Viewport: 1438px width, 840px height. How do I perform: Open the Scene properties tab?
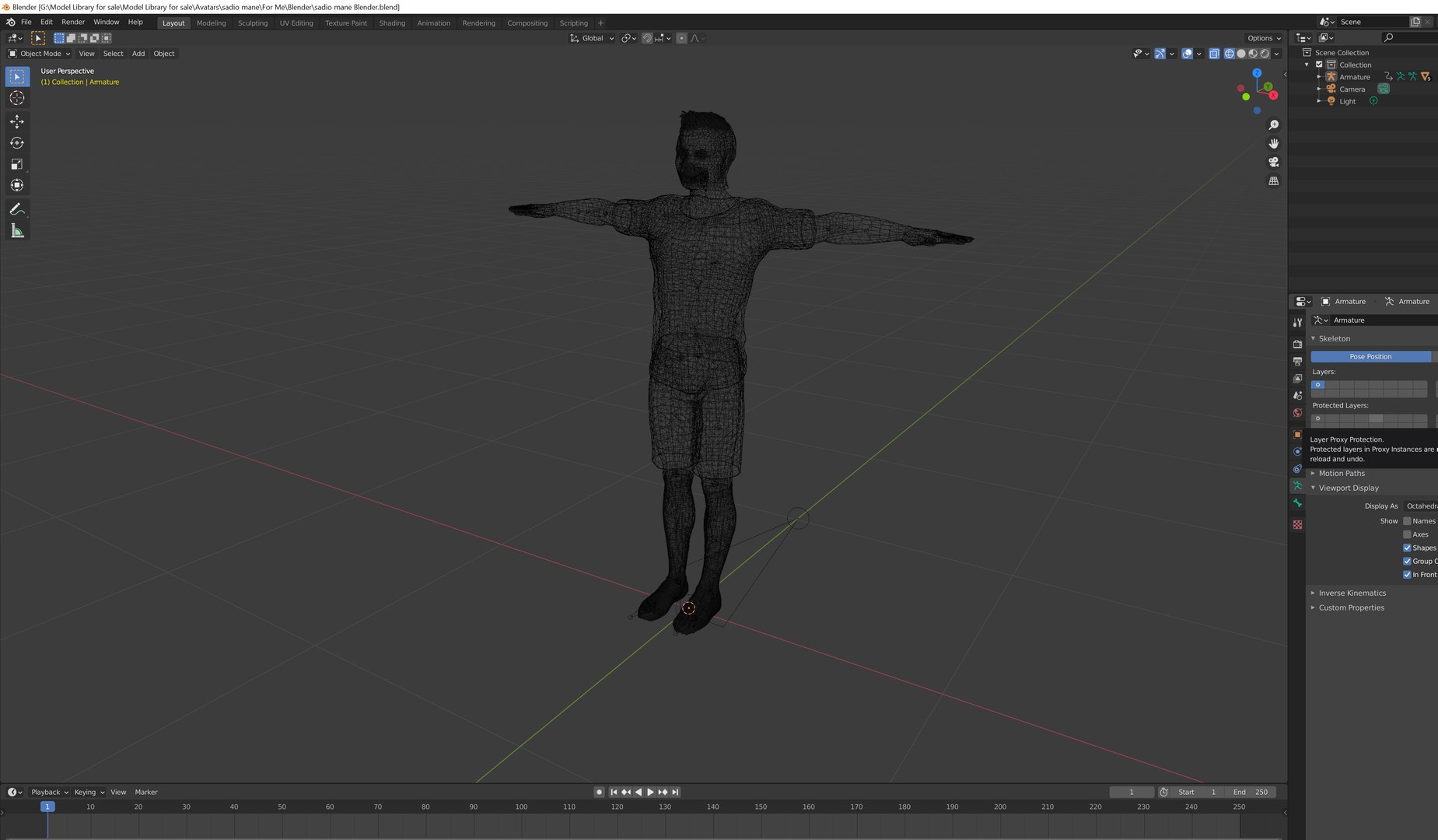(1297, 395)
